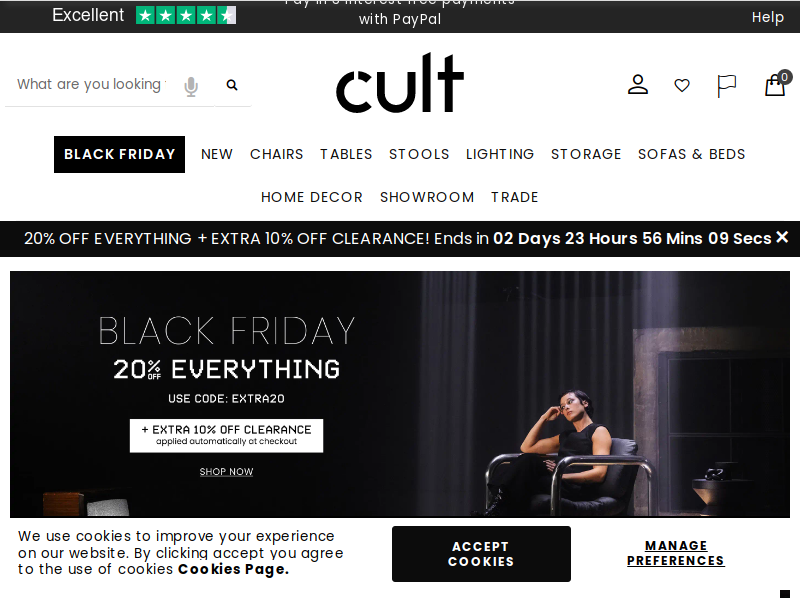Screen dimensions: 800x600
Task: Select the Trade menu item
Action: point(515,197)
